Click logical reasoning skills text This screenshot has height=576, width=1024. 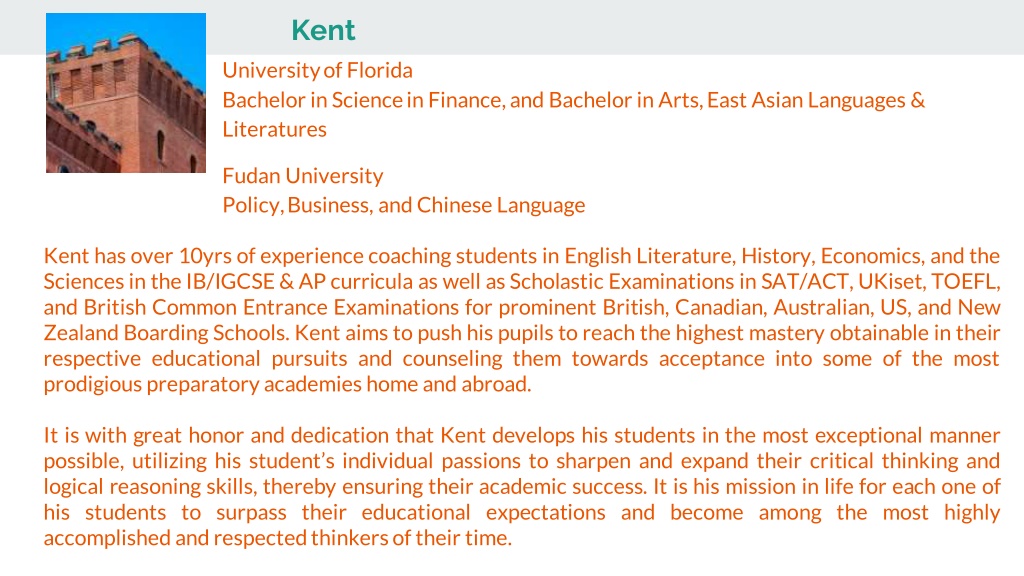coord(148,487)
